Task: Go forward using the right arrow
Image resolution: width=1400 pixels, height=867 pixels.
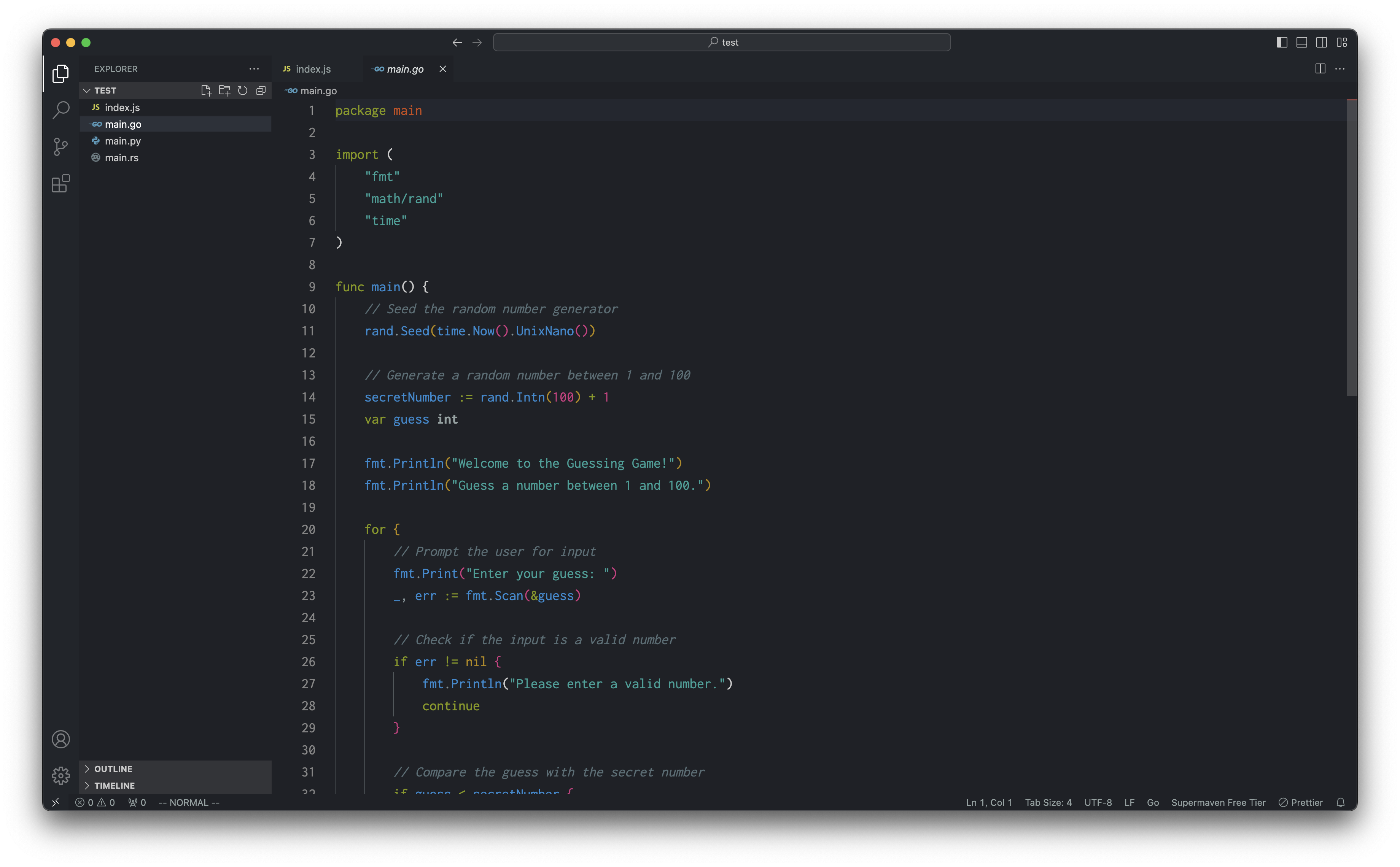Action: click(477, 43)
